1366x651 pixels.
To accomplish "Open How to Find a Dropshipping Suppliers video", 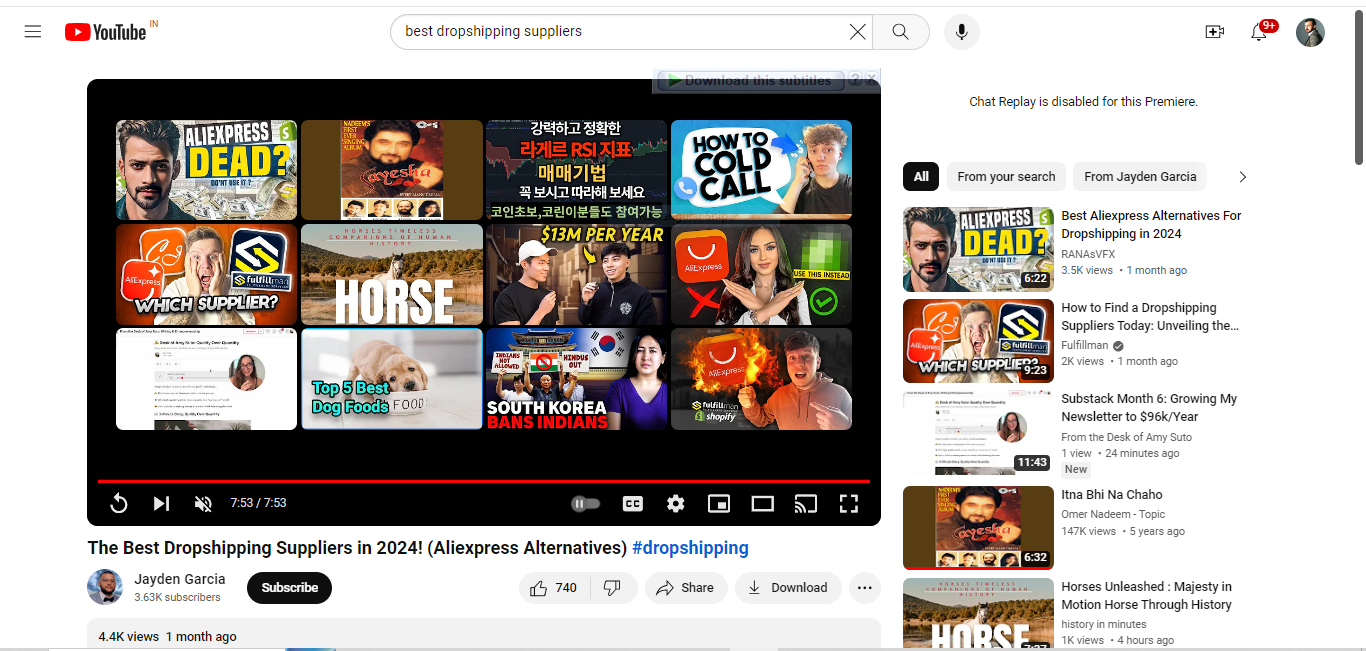I will [x=1150, y=317].
